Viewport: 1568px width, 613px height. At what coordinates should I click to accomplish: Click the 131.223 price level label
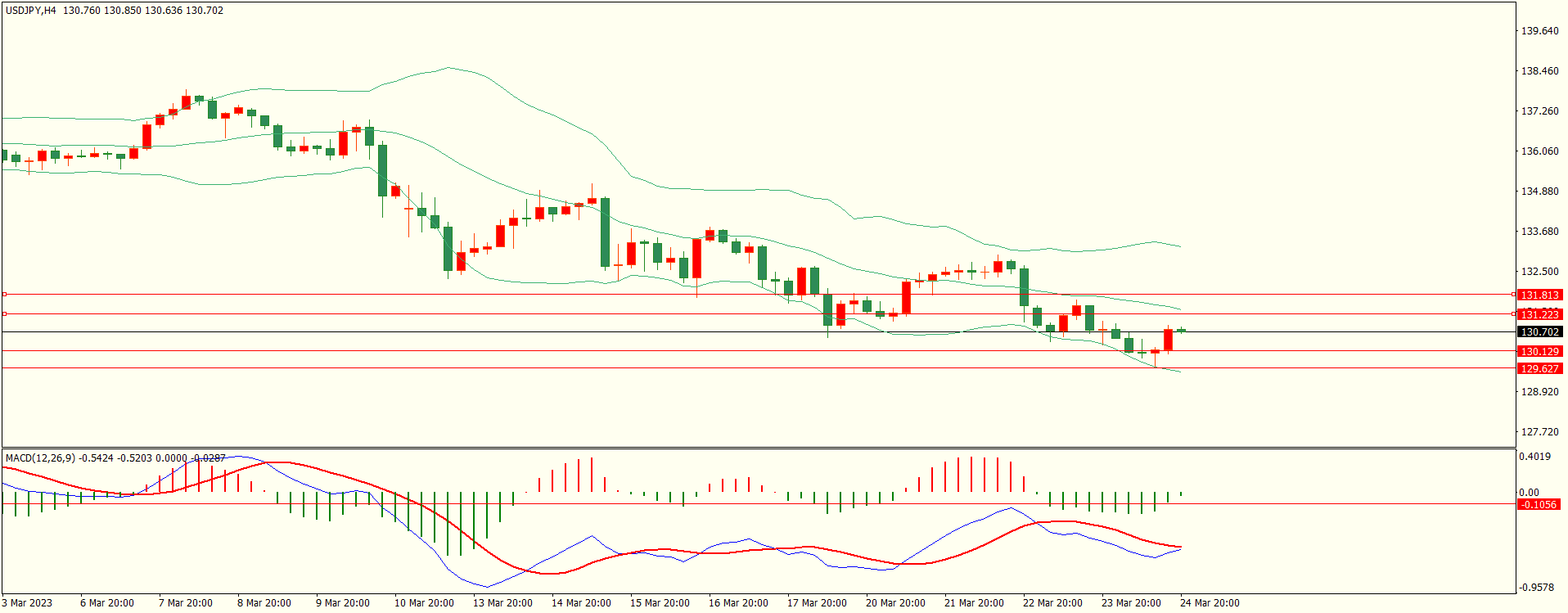1539,314
